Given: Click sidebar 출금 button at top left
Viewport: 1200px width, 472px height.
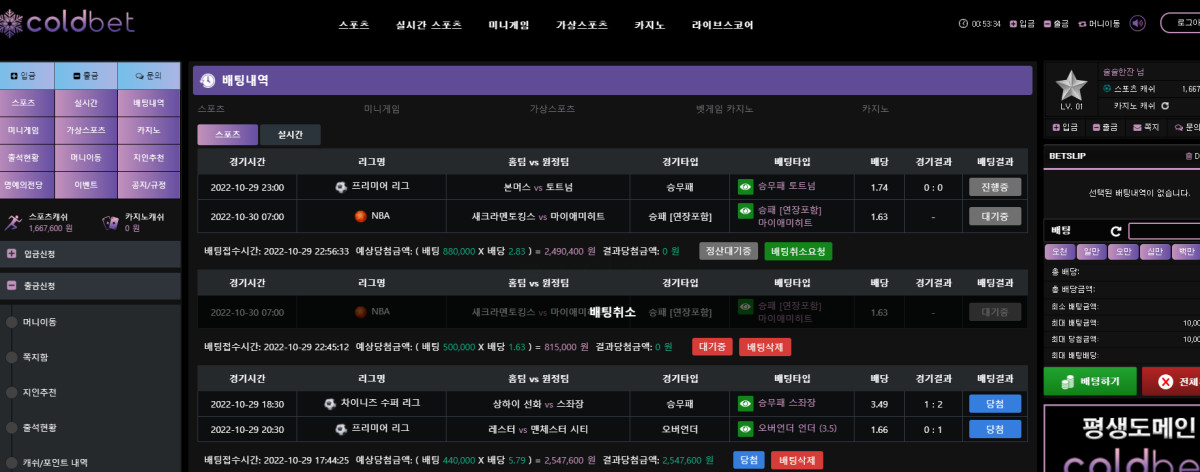Looking at the screenshot, I should pos(88,75).
